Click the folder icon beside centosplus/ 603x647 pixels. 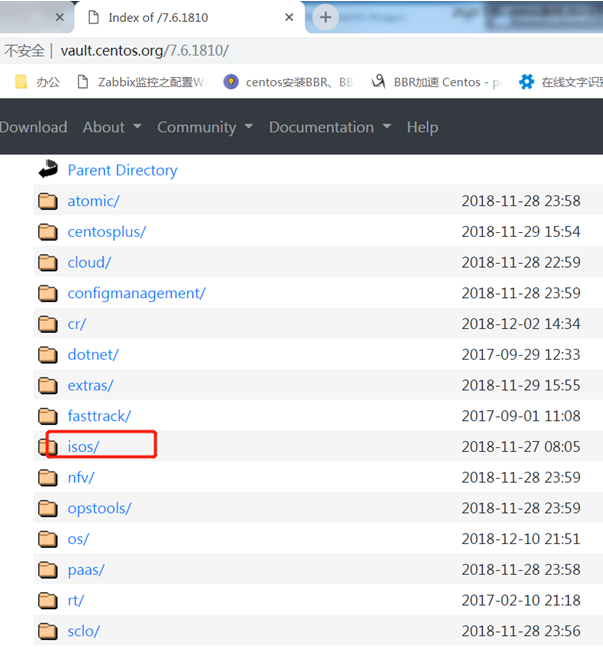pos(48,231)
